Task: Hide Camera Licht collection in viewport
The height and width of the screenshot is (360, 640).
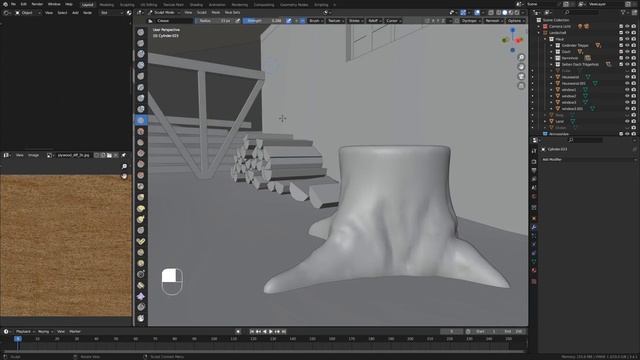Action: 627,27
